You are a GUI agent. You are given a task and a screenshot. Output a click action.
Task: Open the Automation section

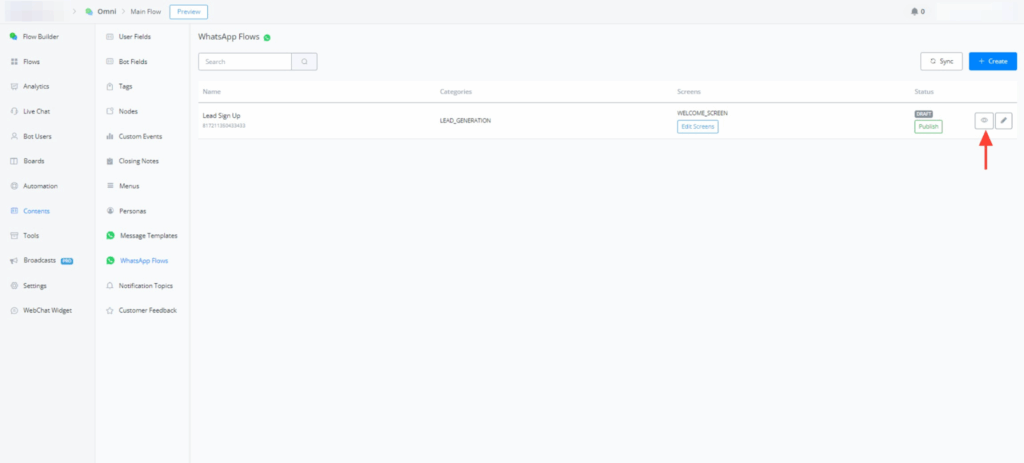click(40, 186)
